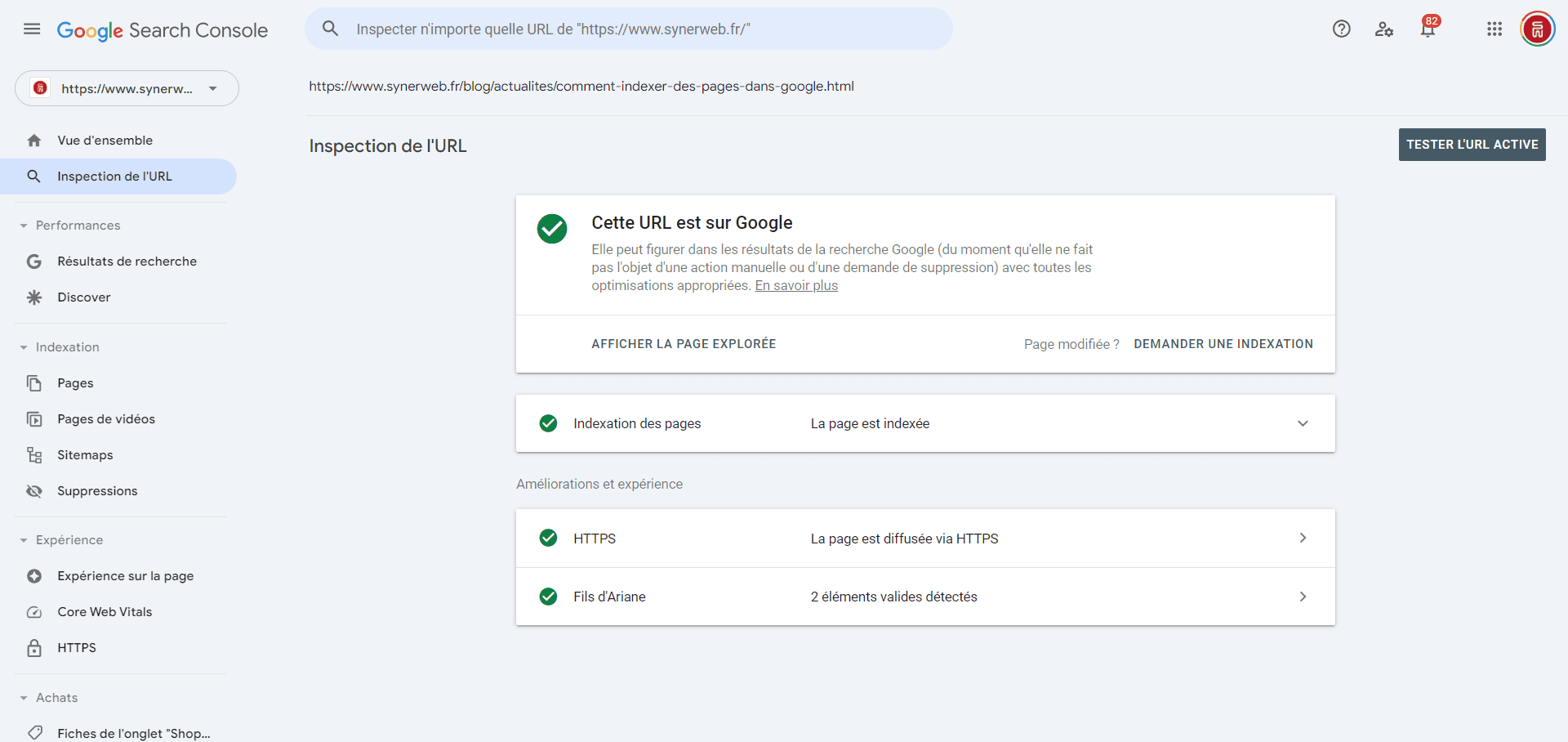Open Discover report
Screen dimensions: 1568x742
(118, 297)
